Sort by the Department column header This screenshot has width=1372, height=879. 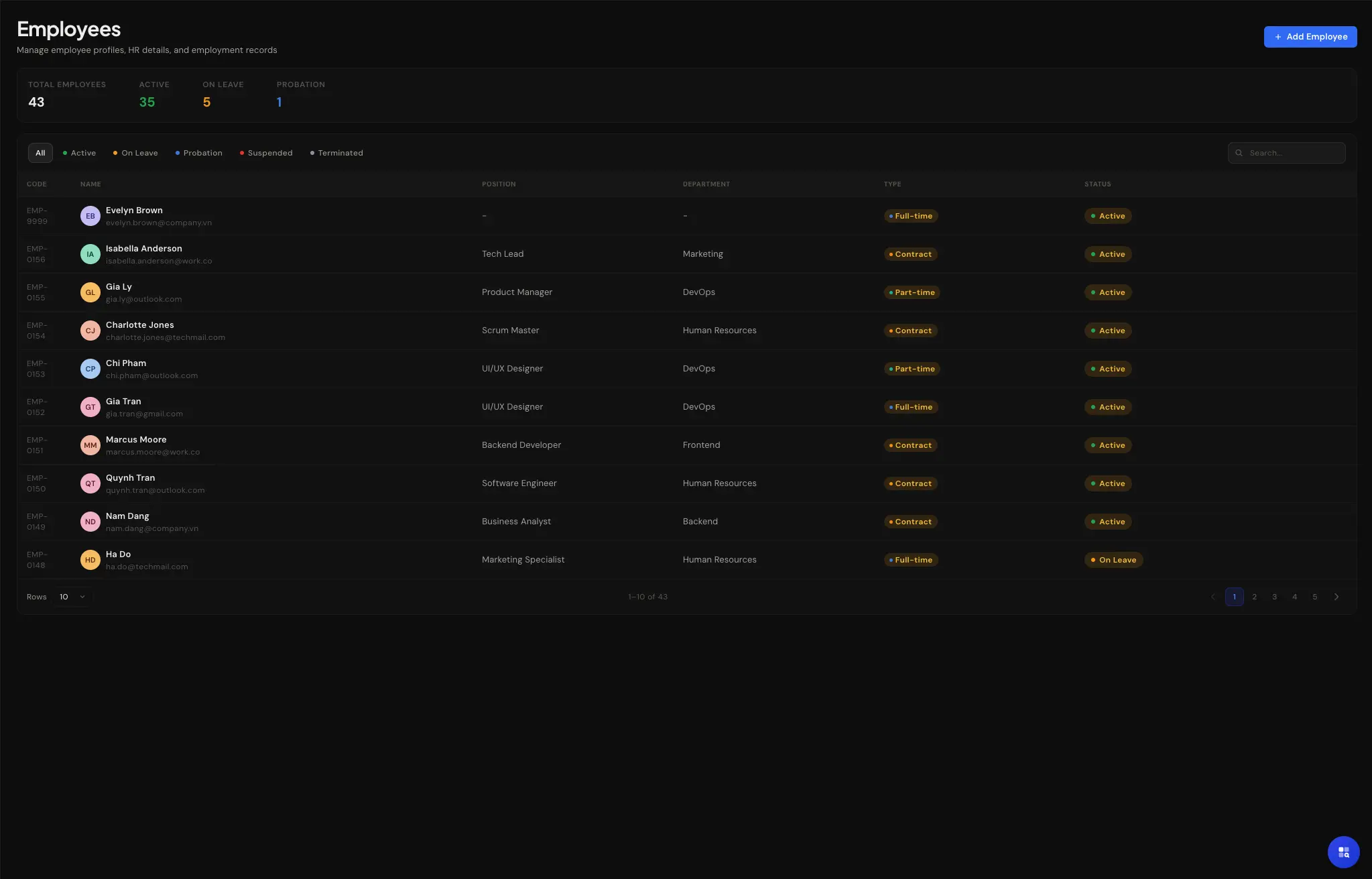point(706,184)
